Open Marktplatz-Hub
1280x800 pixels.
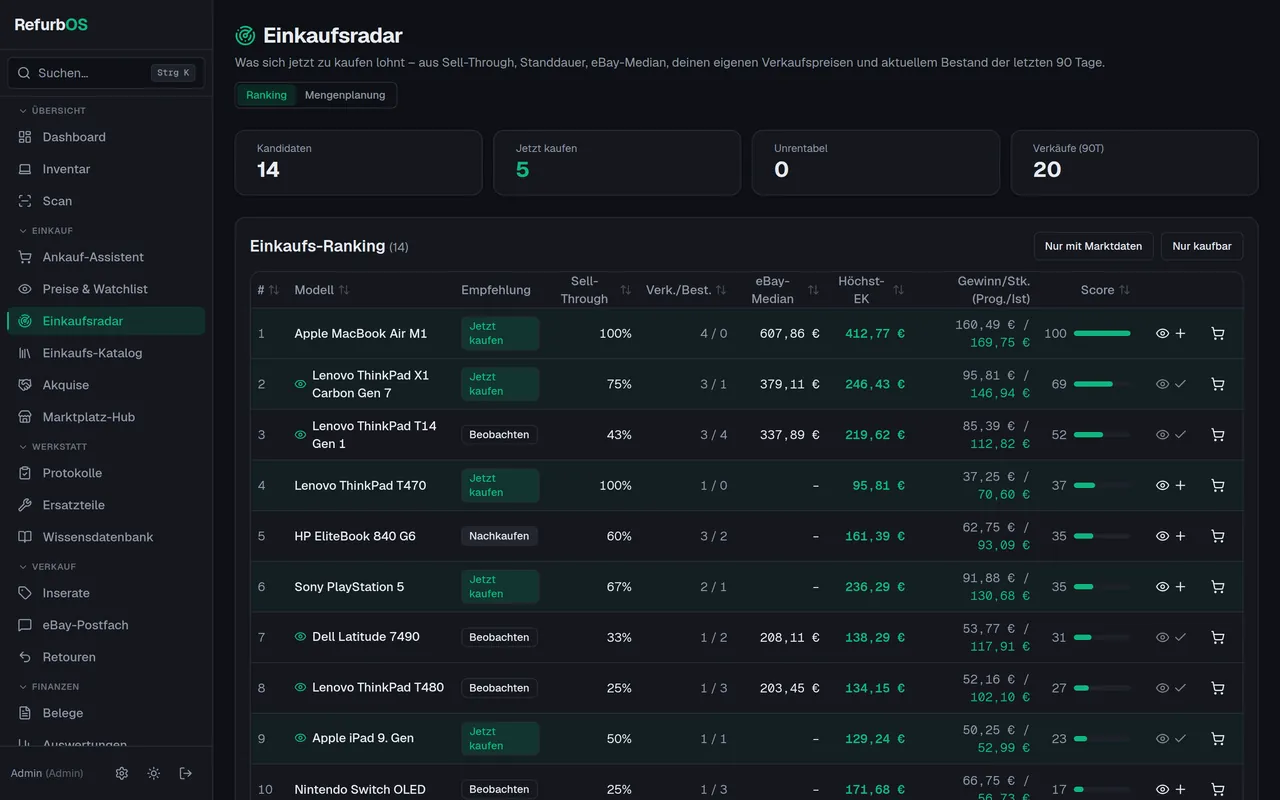coord(106,417)
